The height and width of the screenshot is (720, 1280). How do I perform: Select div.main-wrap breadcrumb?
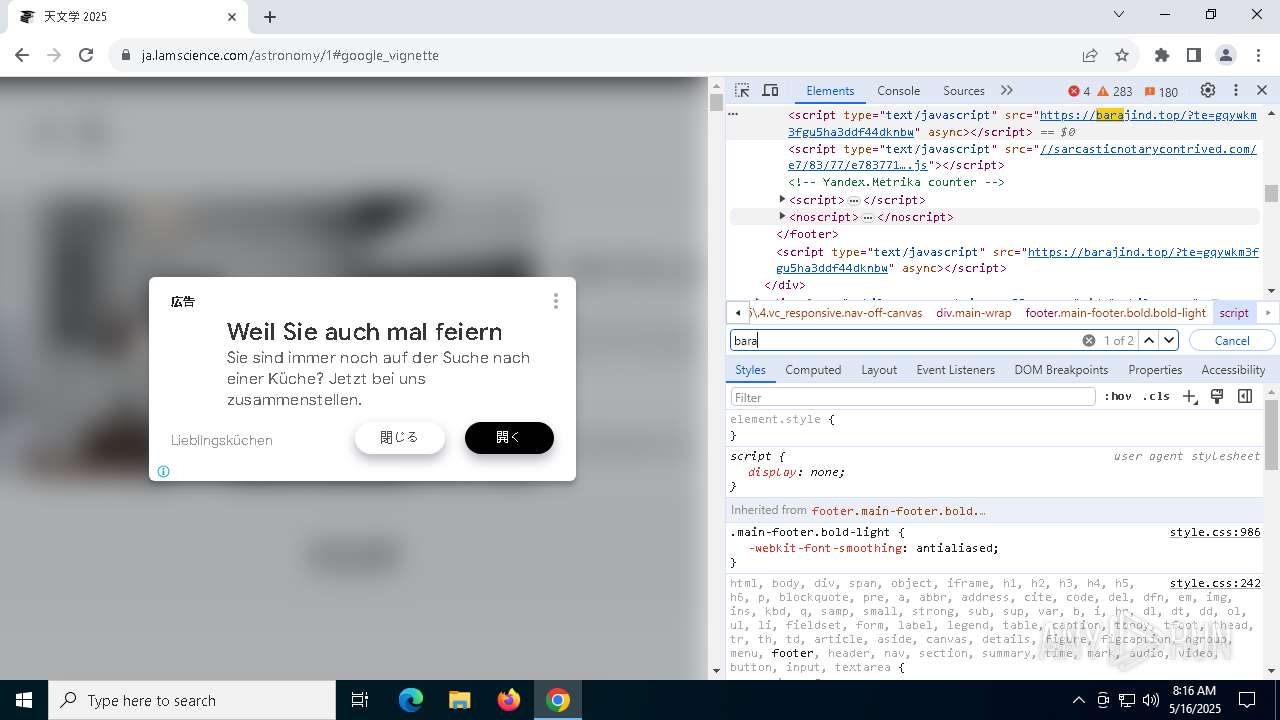click(x=973, y=313)
